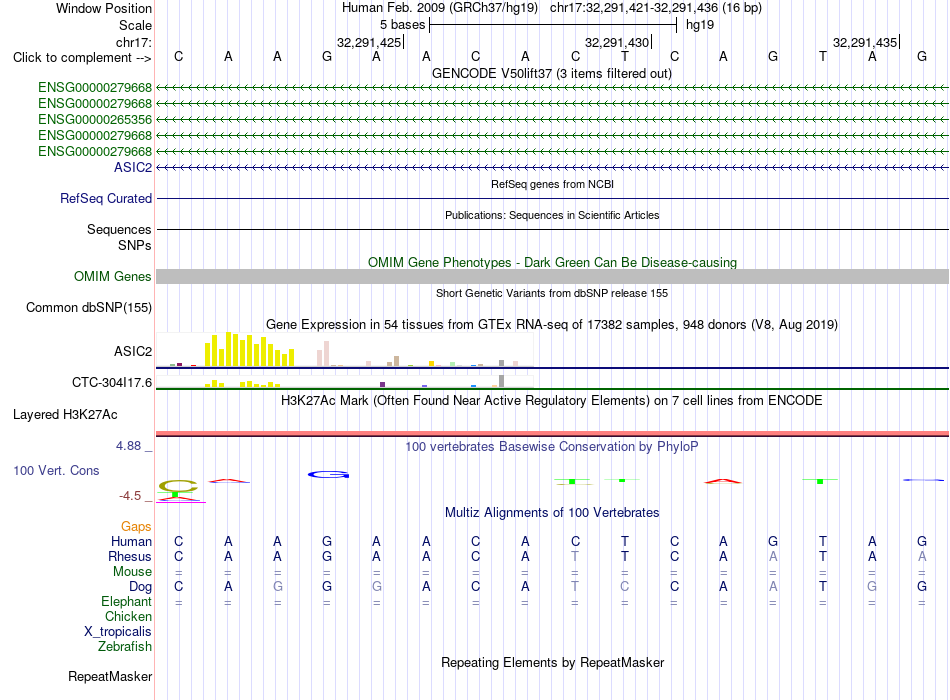Click the olive C conservation logo letter

pyautogui.click(x=178, y=485)
